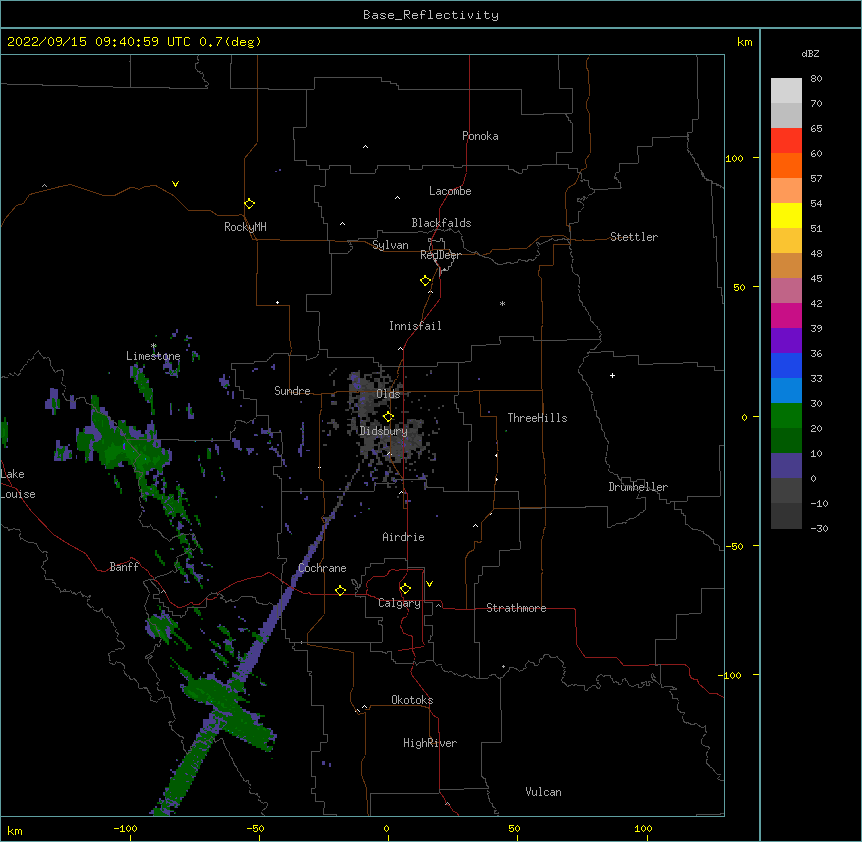This screenshot has width=862, height=842.
Task: Click the yellow marker near RockyMH
Action: pos(249,204)
